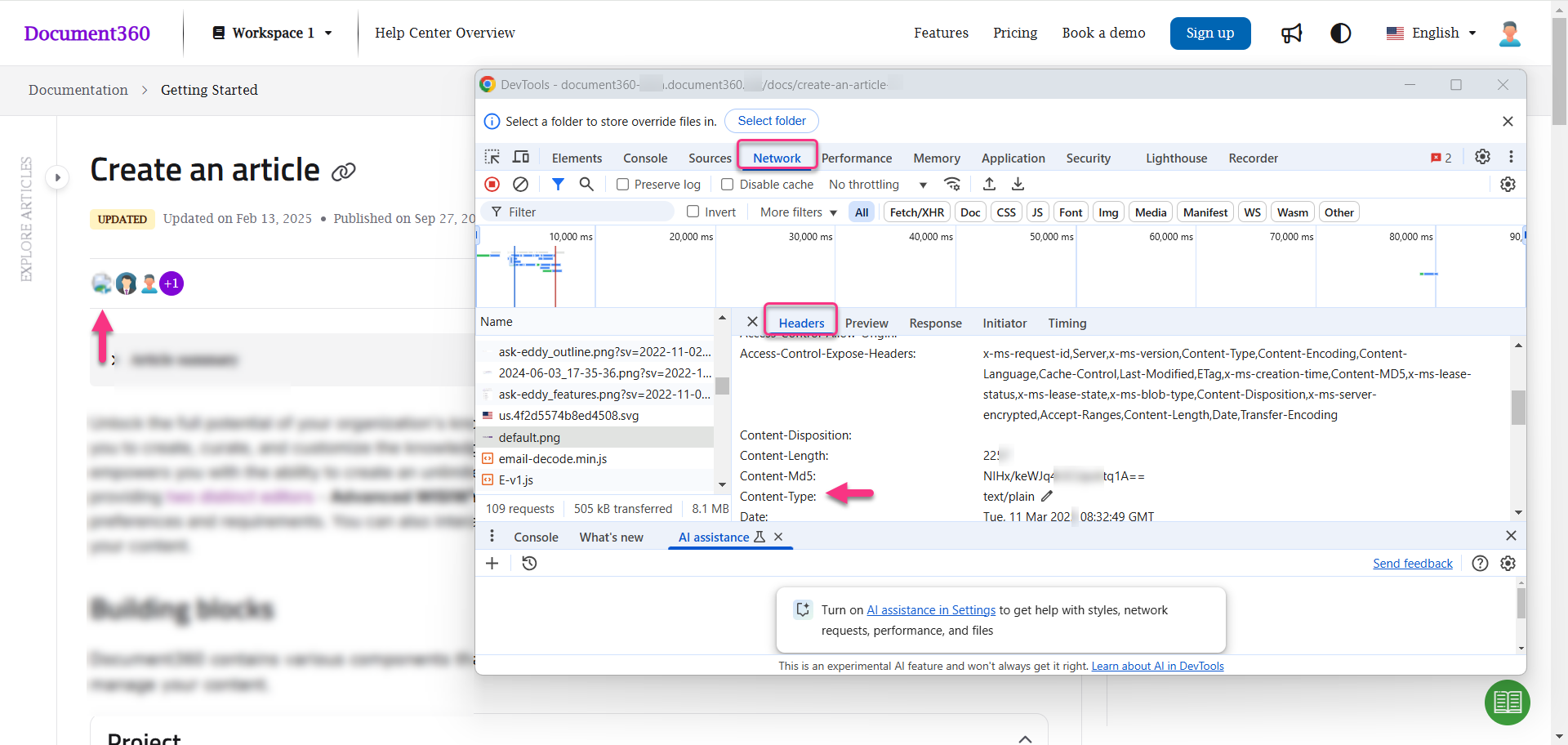Viewport: 1568px width, 745px height.
Task: Open AI assistance help question icon
Action: click(1480, 563)
